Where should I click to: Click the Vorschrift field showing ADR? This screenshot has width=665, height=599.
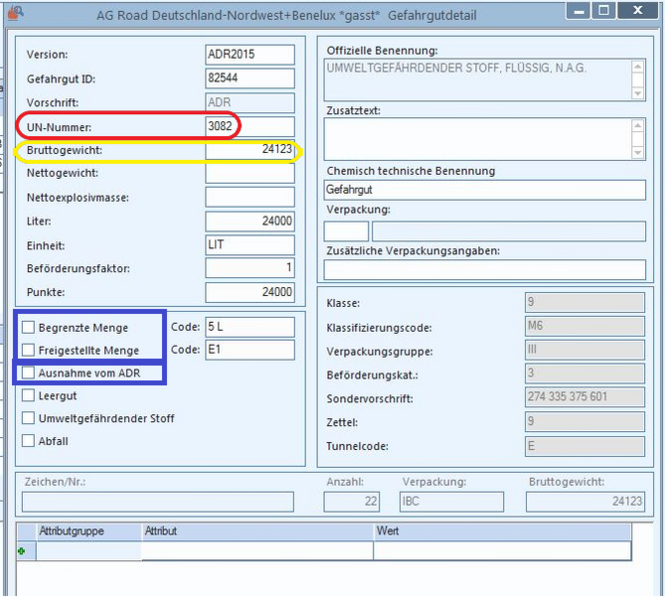click(250, 102)
